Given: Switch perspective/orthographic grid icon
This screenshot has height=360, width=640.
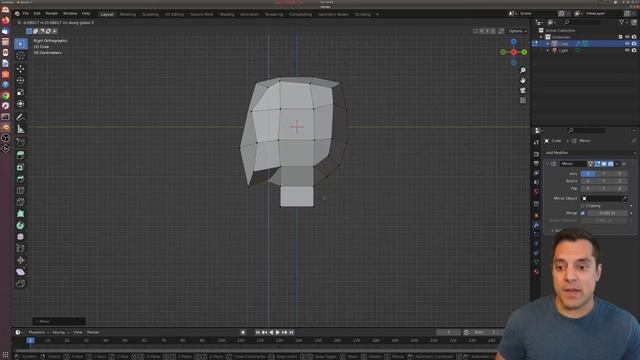Looking at the screenshot, I should 523,100.
